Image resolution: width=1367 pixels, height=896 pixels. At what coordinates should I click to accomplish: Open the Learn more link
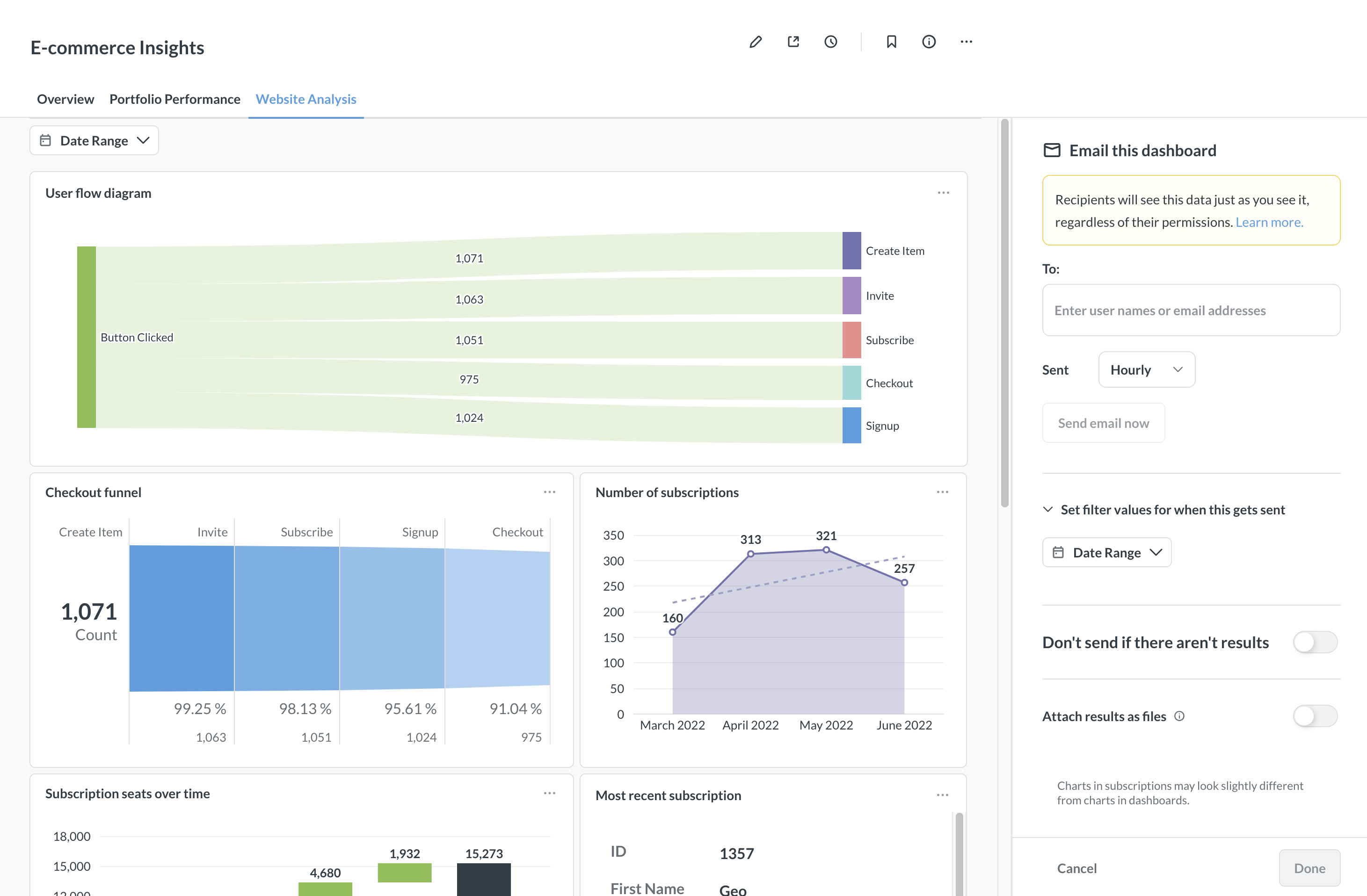(1269, 222)
